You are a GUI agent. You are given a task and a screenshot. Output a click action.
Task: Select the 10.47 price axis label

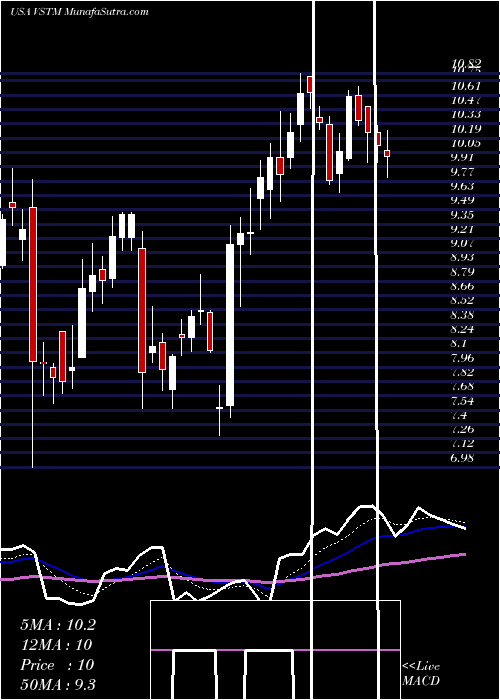(x=466, y=100)
